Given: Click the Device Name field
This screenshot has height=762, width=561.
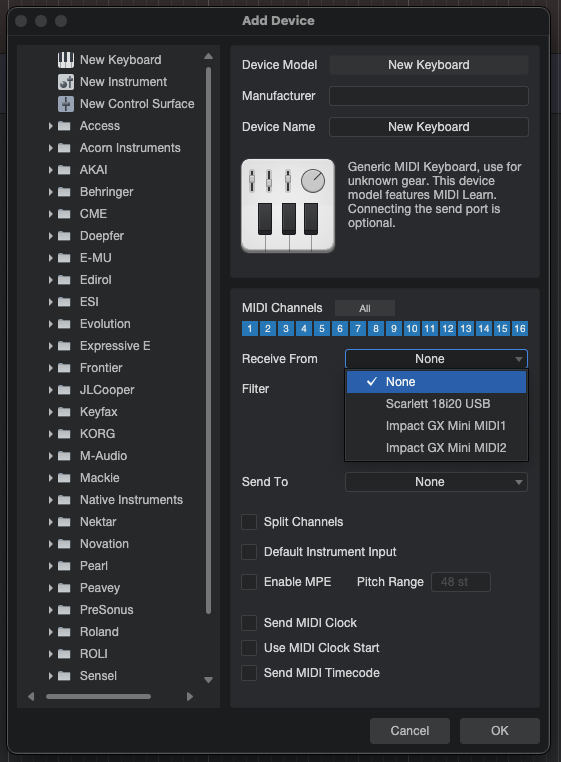Looking at the screenshot, I should point(429,127).
